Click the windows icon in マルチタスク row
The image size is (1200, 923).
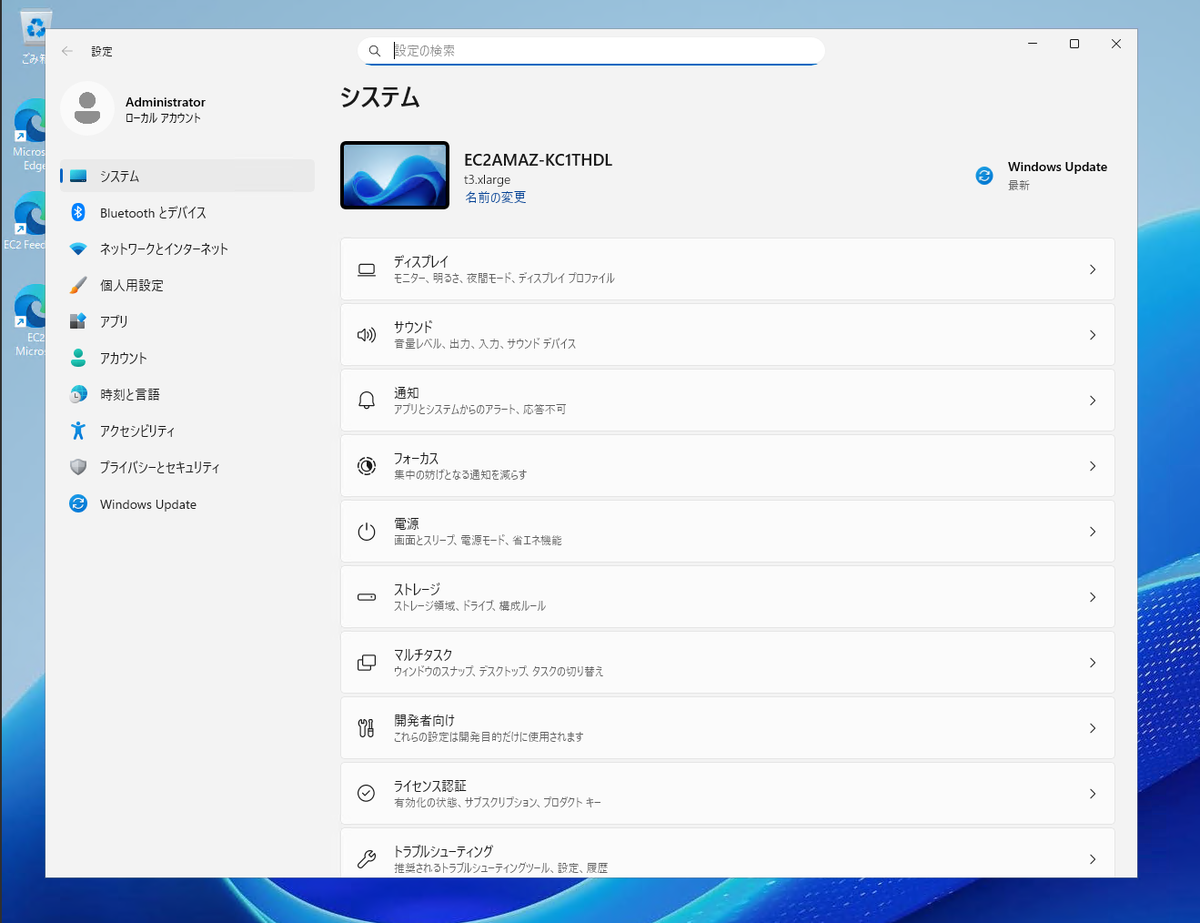pos(366,662)
